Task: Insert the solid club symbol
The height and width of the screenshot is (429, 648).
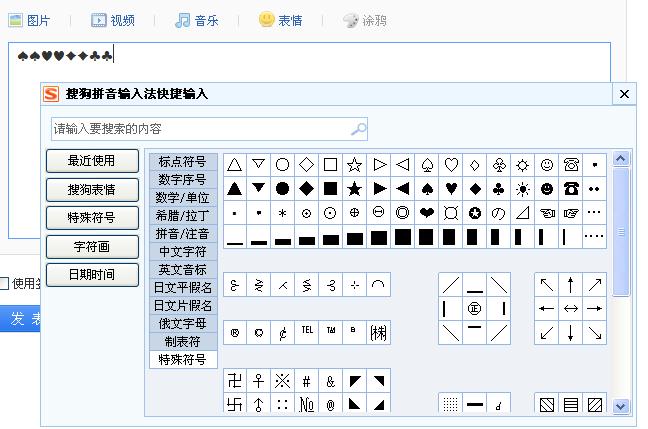Action: (x=499, y=189)
